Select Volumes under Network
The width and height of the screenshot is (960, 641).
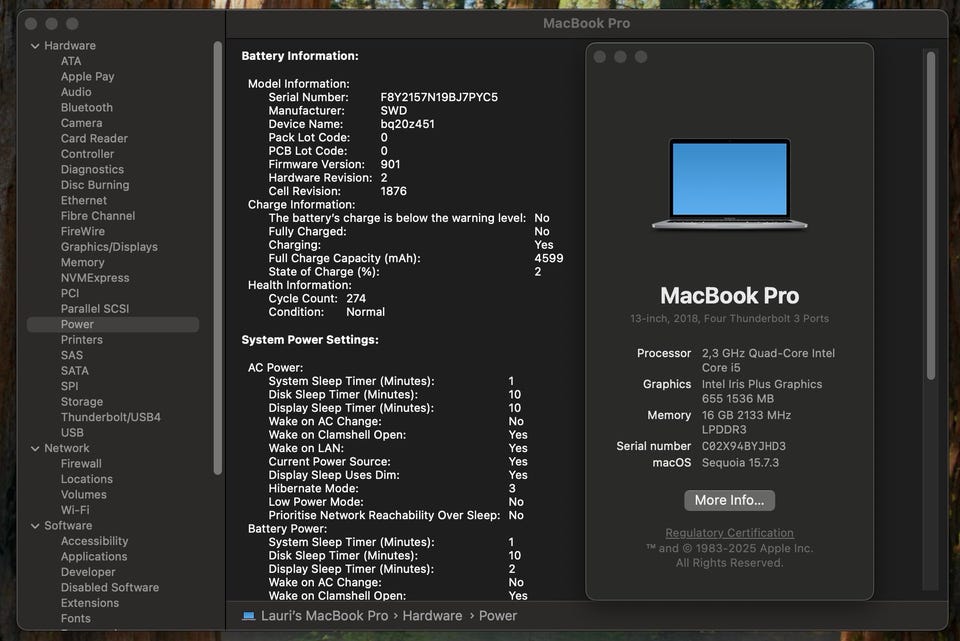coord(83,495)
